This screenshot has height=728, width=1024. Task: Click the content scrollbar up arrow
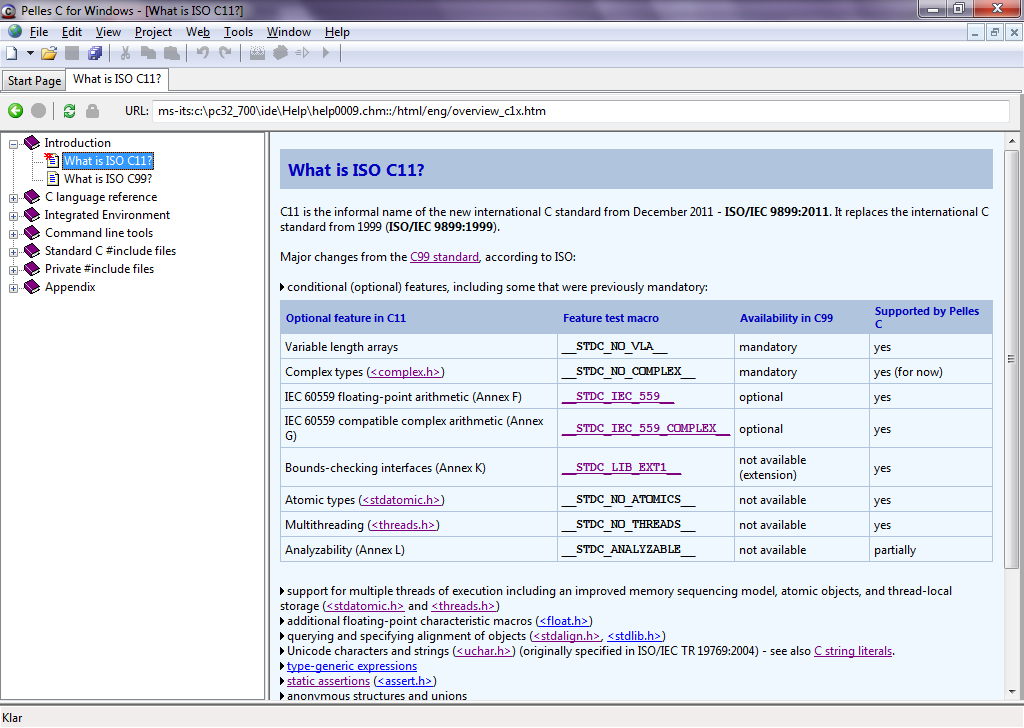1012,141
